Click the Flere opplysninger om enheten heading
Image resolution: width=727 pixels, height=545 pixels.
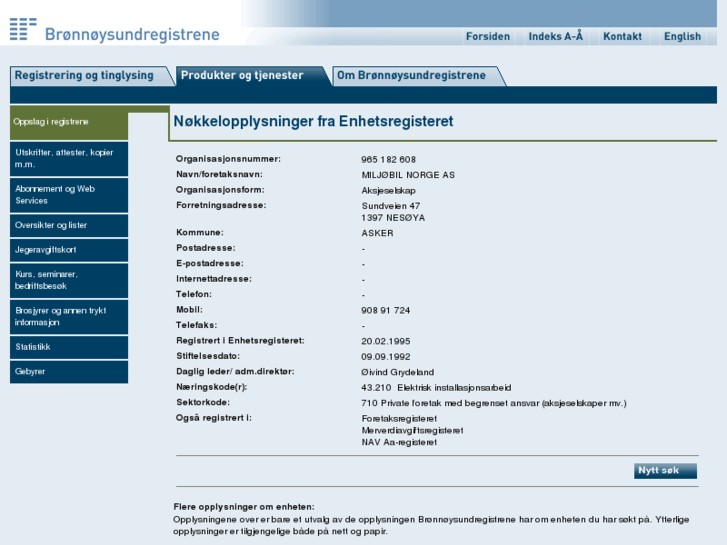244,507
